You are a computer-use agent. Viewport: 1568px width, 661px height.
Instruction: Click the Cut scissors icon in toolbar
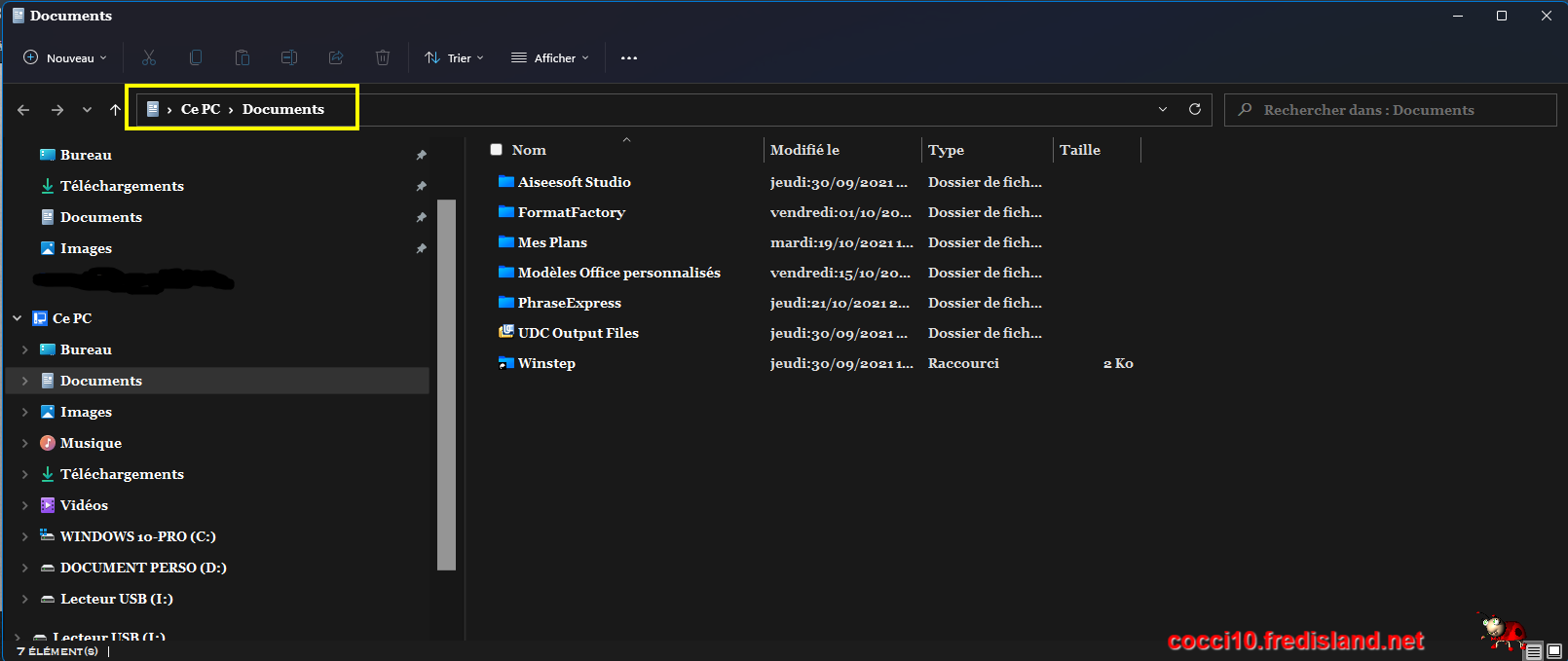click(149, 58)
